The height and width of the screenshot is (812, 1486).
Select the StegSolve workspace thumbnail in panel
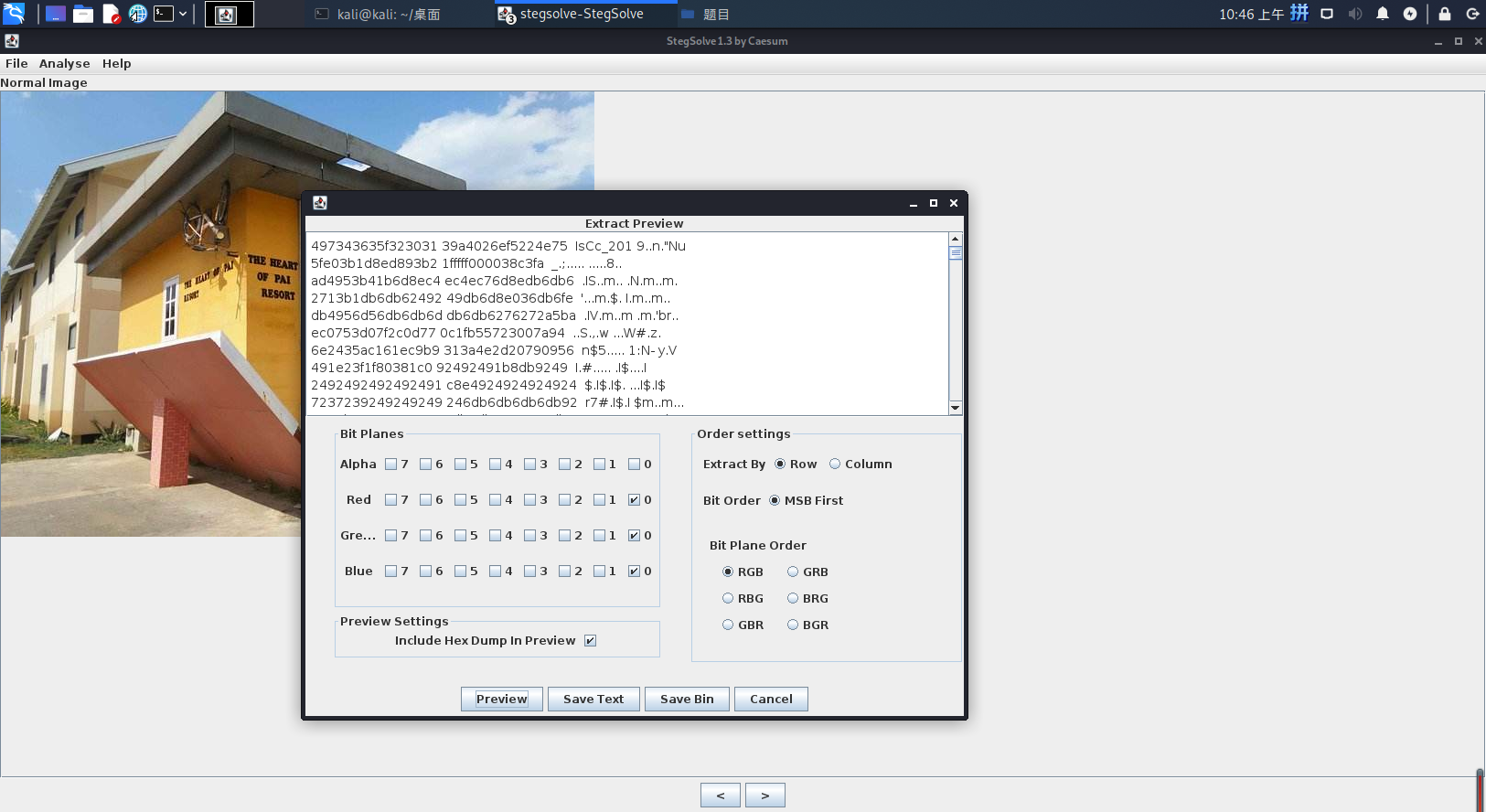230,14
